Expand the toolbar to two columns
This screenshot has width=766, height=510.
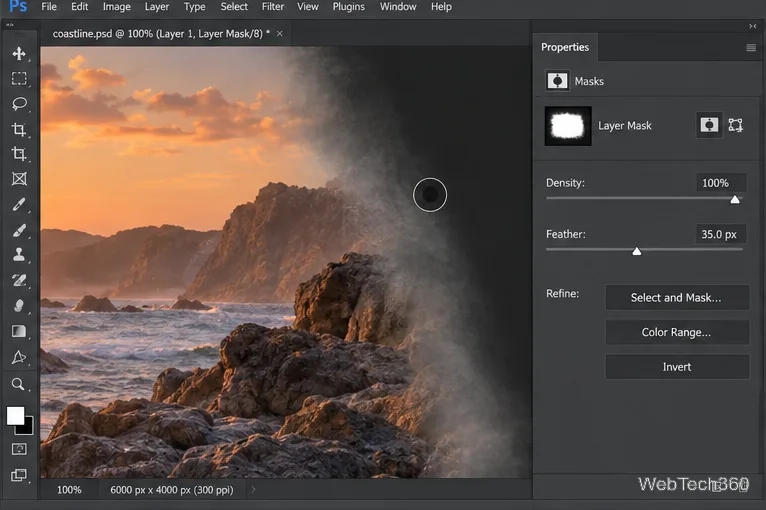coord(10,25)
